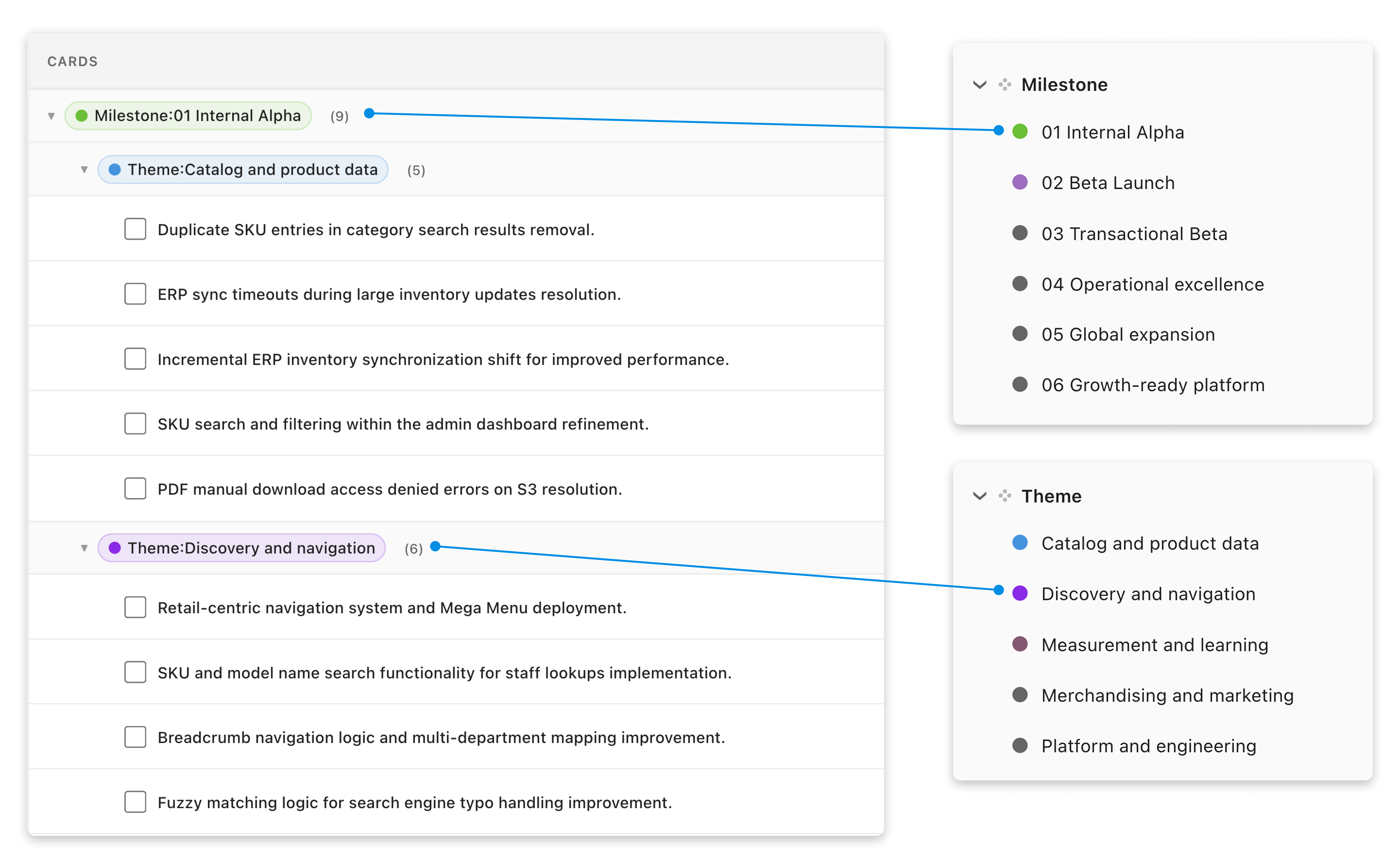Image resolution: width=1400 pixels, height=865 pixels.
Task: Click the Theme:Discovery and navigation tag
Action: [x=241, y=548]
